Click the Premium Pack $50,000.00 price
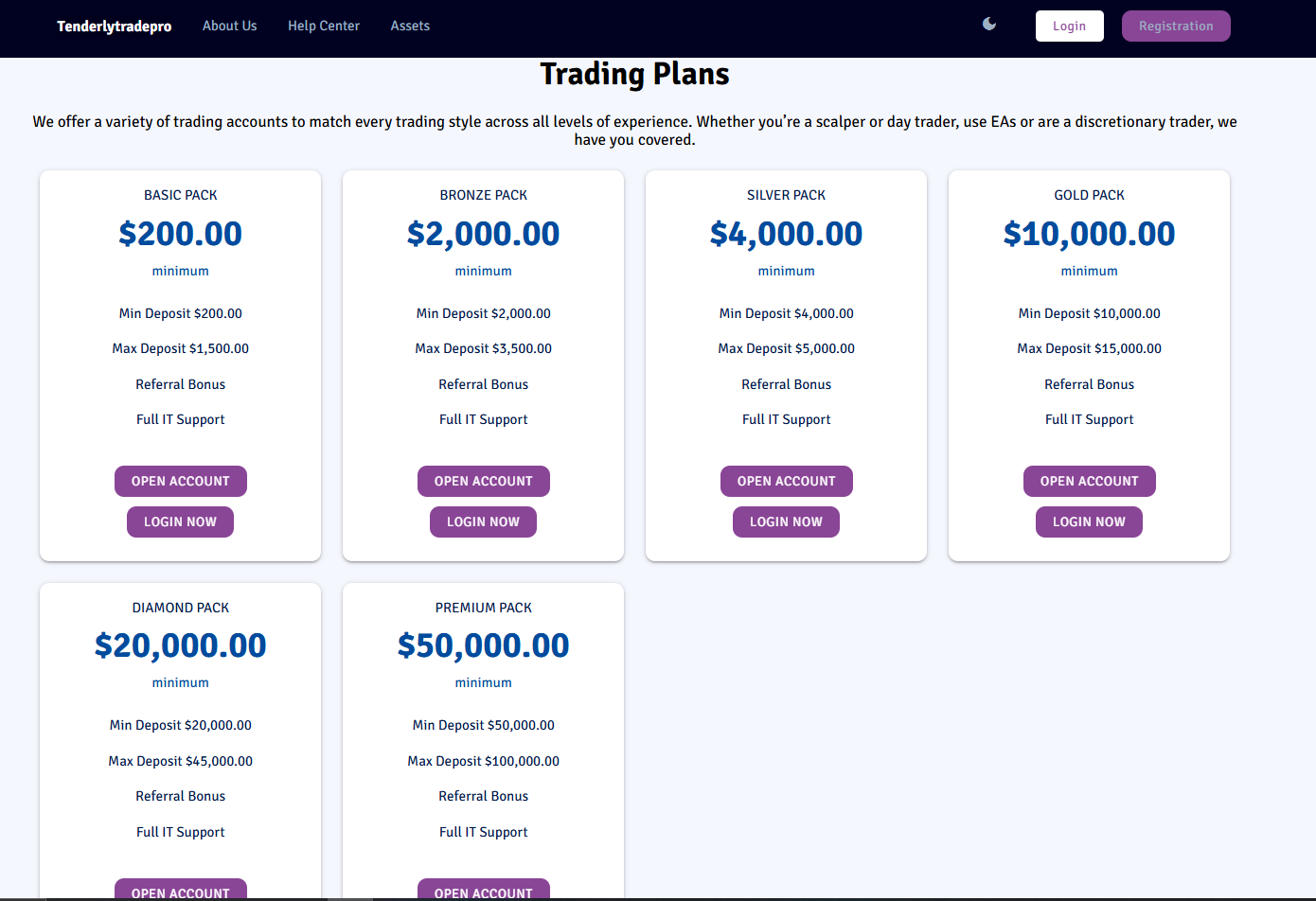This screenshot has width=1316, height=901. click(483, 645)
